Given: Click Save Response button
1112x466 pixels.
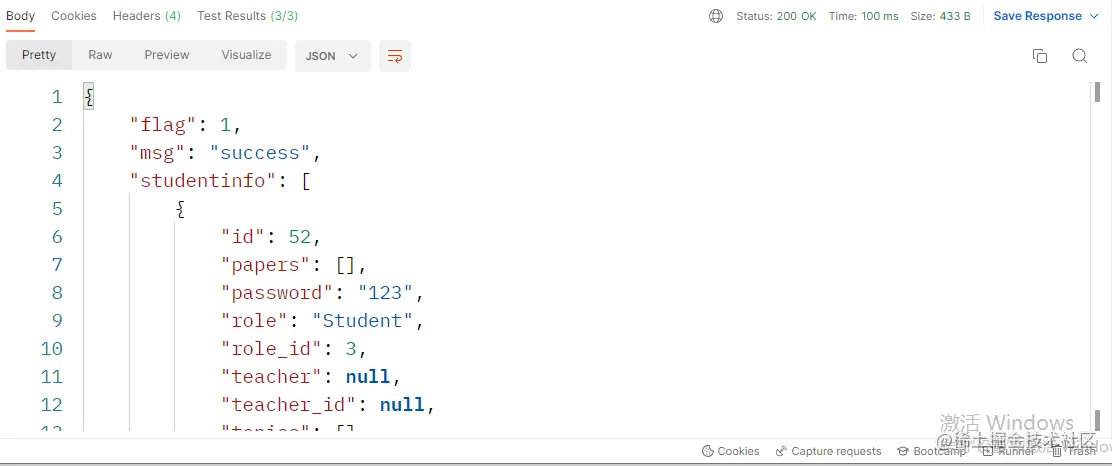Looking at the screenshot, I should (x=1038, y=16).
